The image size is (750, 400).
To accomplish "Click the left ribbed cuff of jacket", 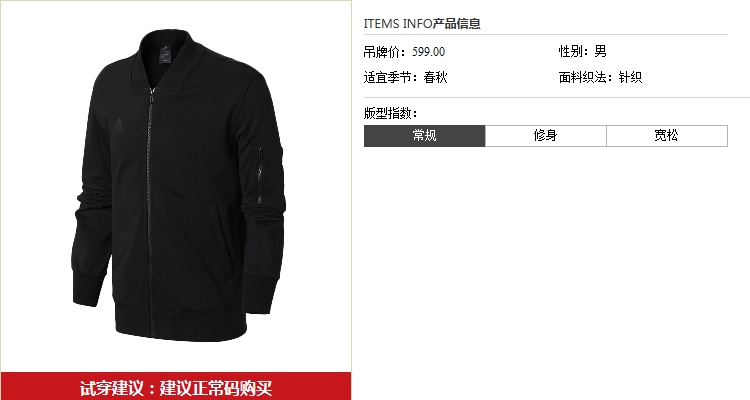I will point(88,288).
